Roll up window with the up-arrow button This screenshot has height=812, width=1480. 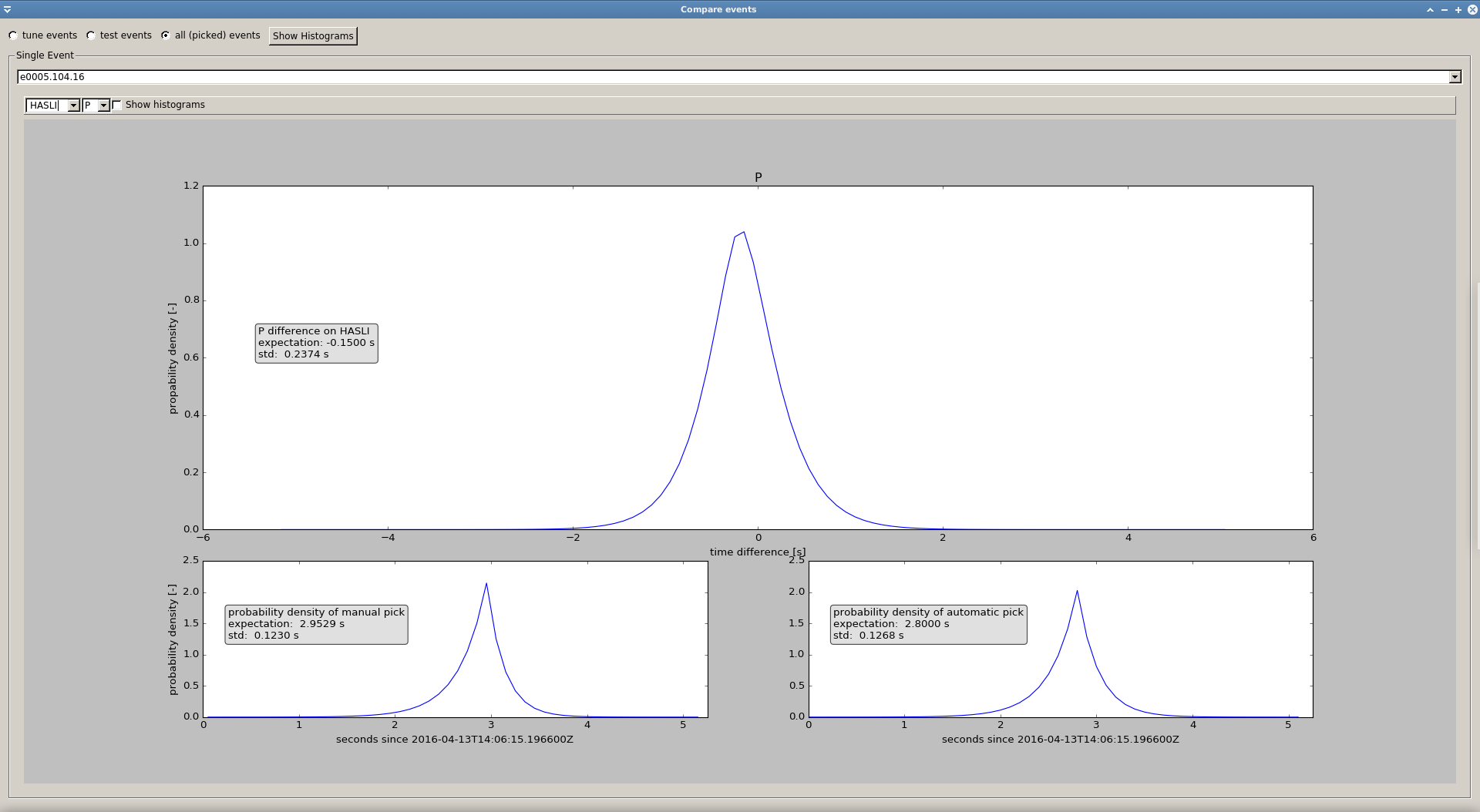coord(1430,9)
